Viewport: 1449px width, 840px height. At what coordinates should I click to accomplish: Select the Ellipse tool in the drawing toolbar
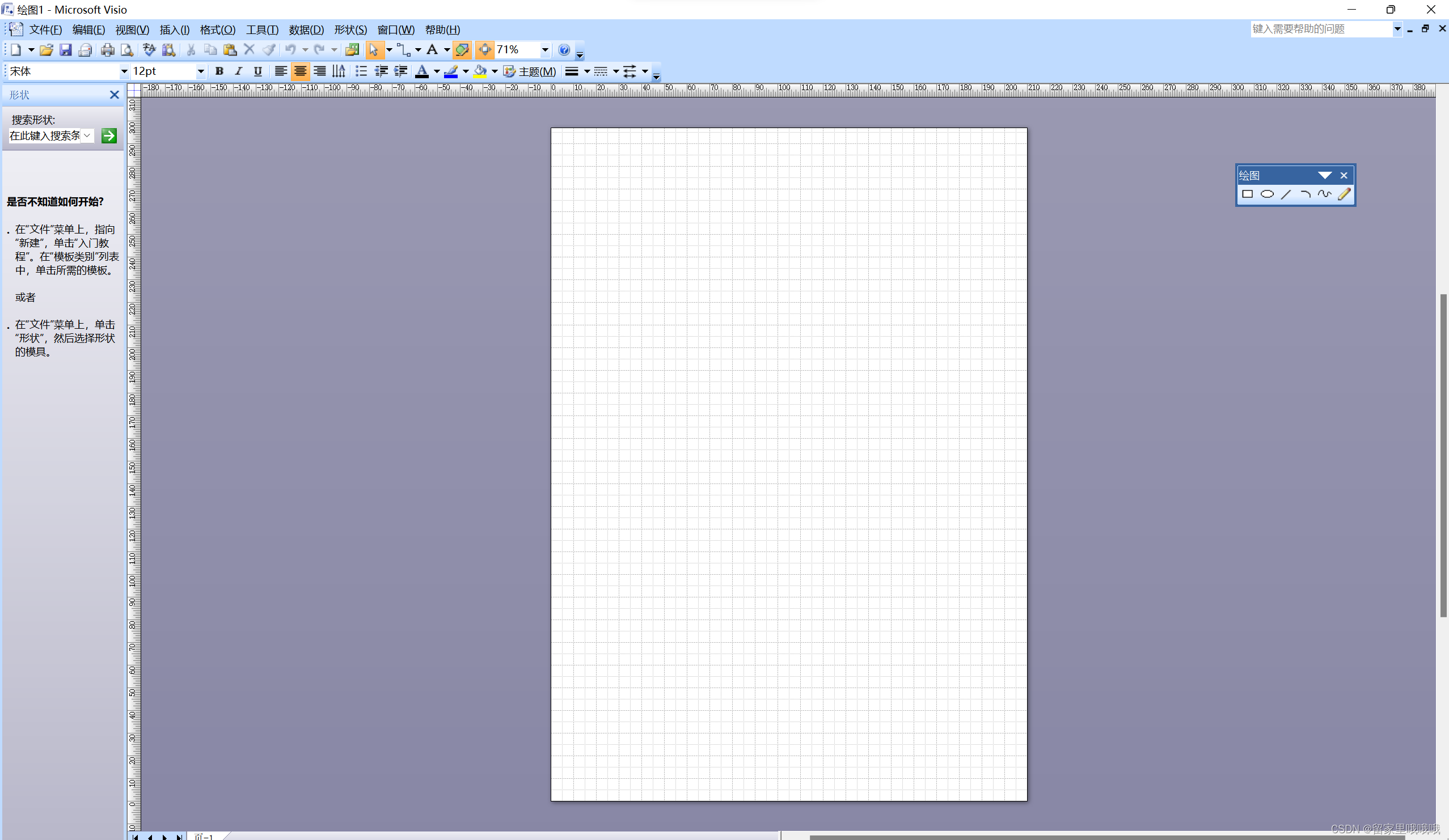tap(1267, 194)
